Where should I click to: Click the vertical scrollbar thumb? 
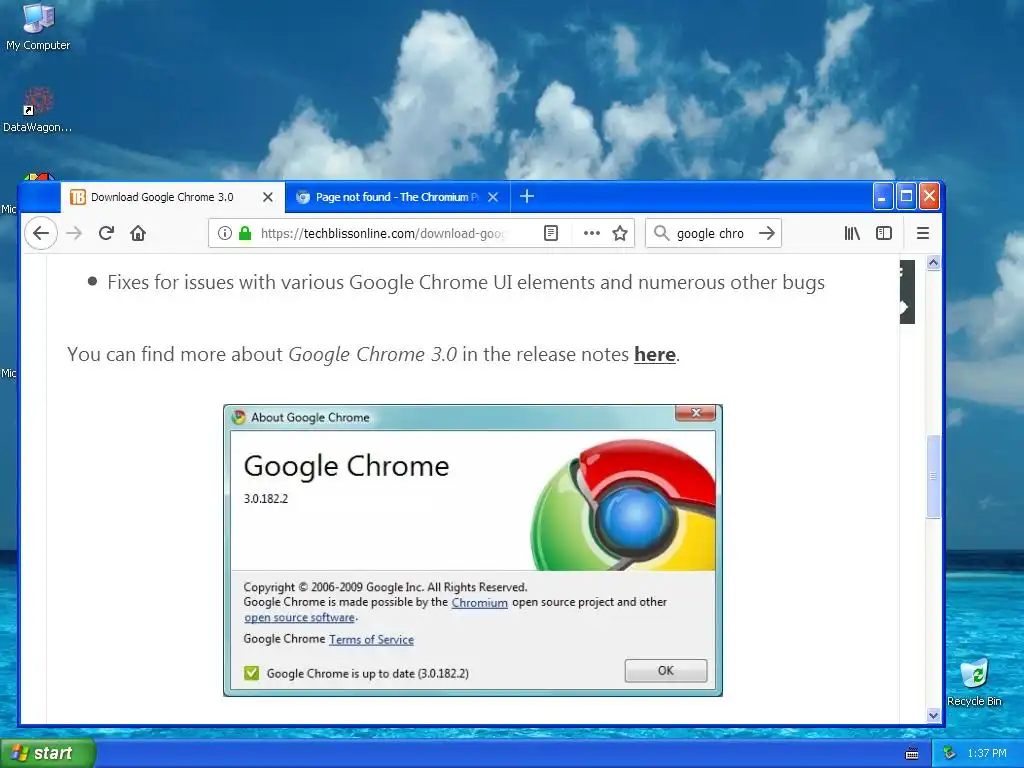click(x=933, y=476)
